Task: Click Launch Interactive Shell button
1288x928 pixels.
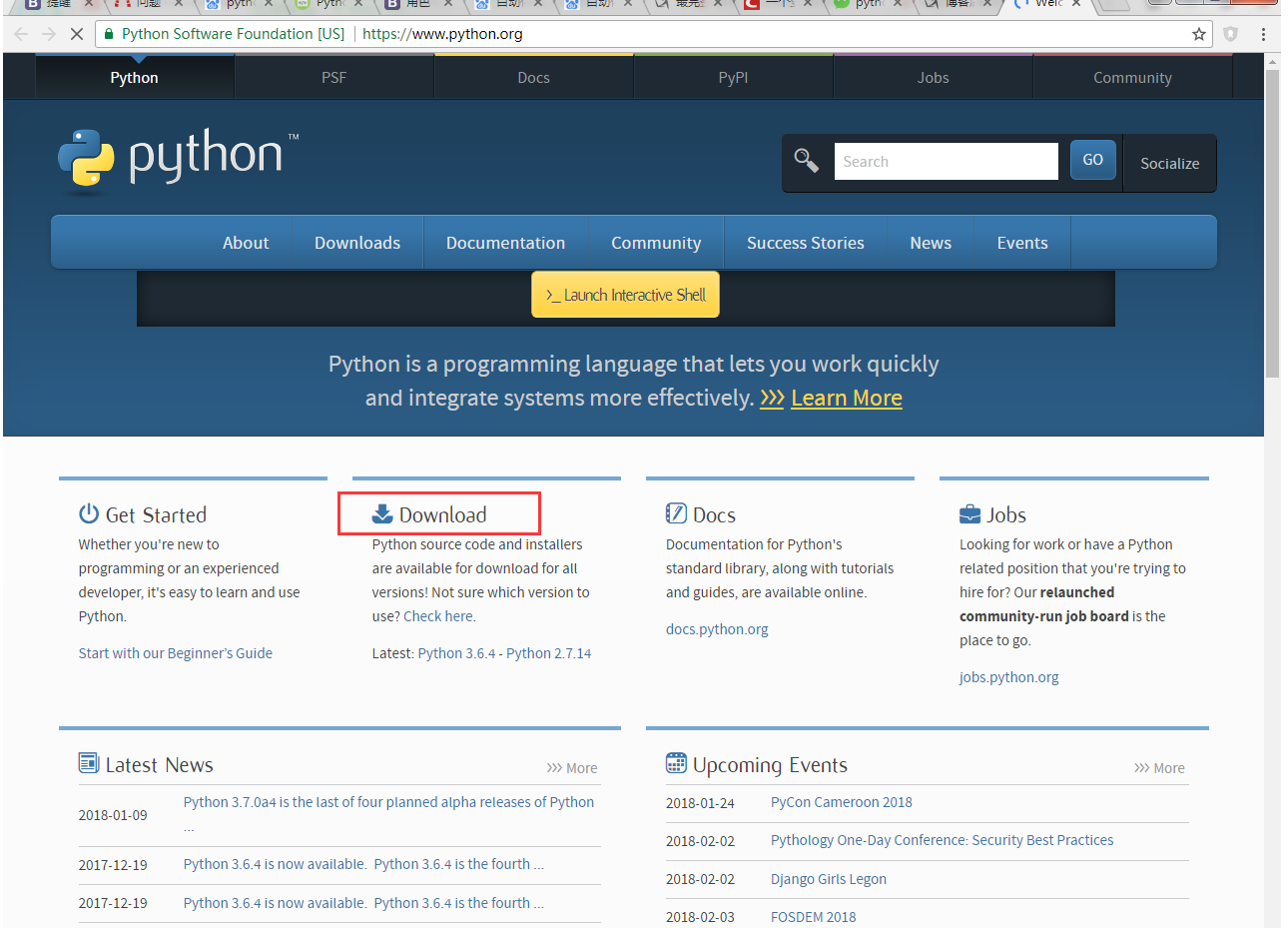Action: (x=625, y=295)
